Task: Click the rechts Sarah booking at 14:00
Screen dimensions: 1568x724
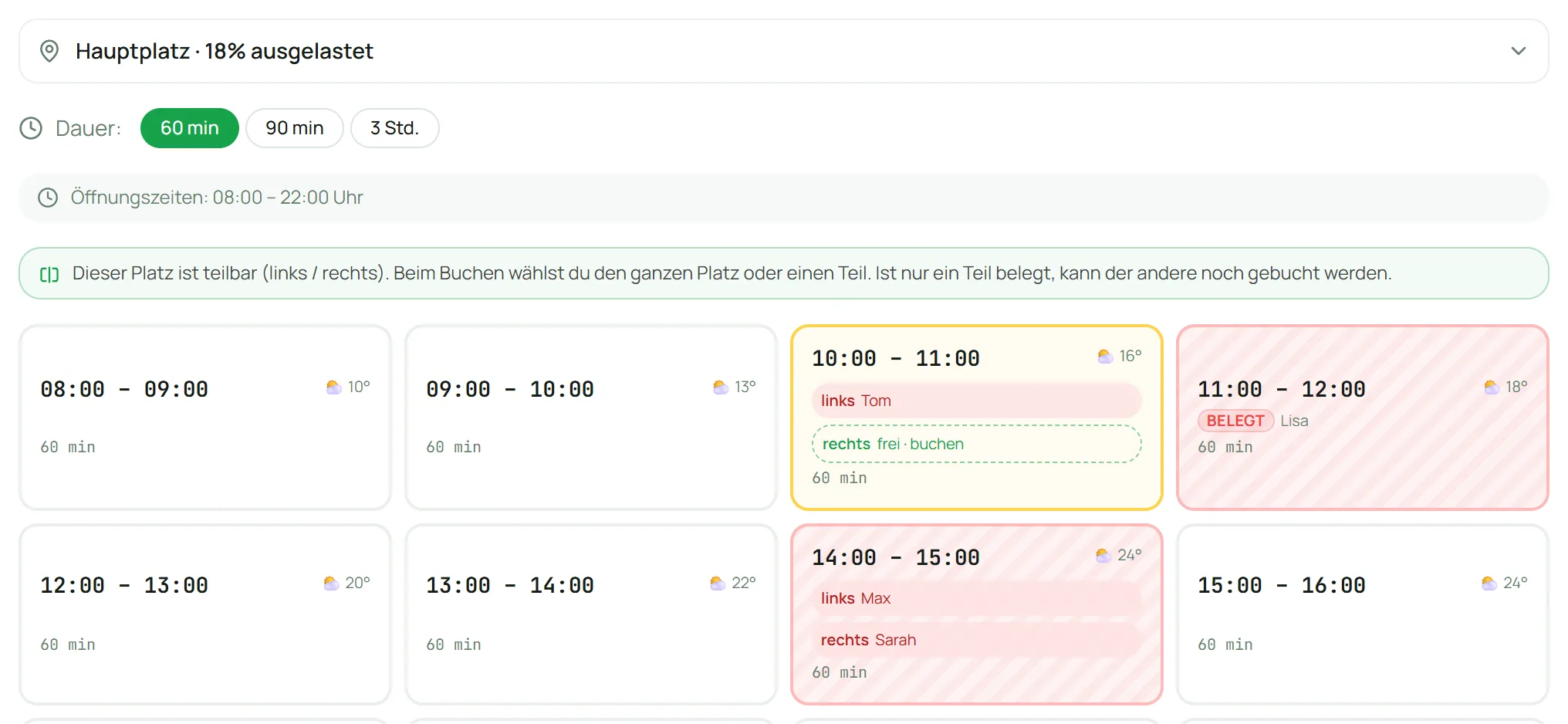Action: pos(976,640)
